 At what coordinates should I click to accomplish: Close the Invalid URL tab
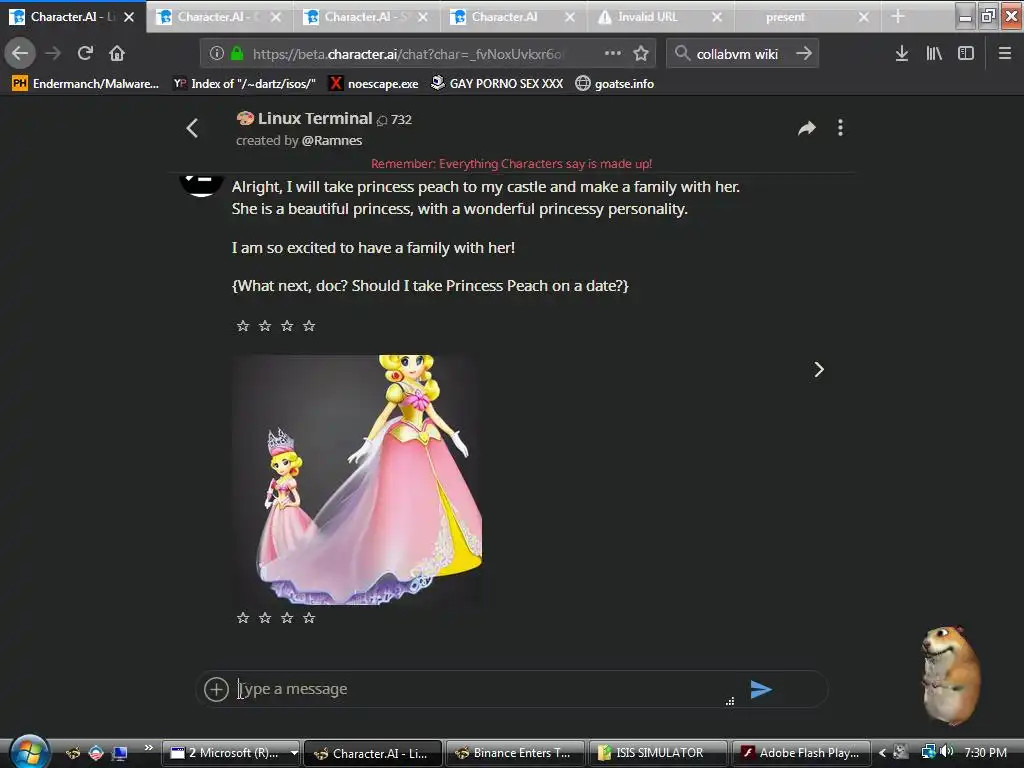tap(717, 17)
